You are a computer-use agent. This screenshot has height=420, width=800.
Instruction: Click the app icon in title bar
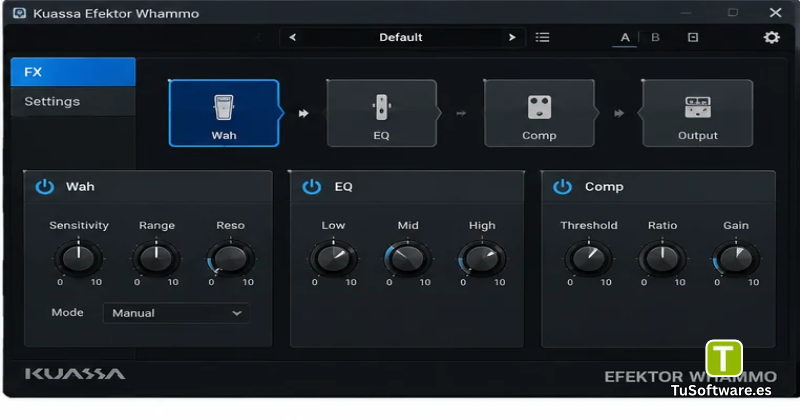[x=19, y=13]
